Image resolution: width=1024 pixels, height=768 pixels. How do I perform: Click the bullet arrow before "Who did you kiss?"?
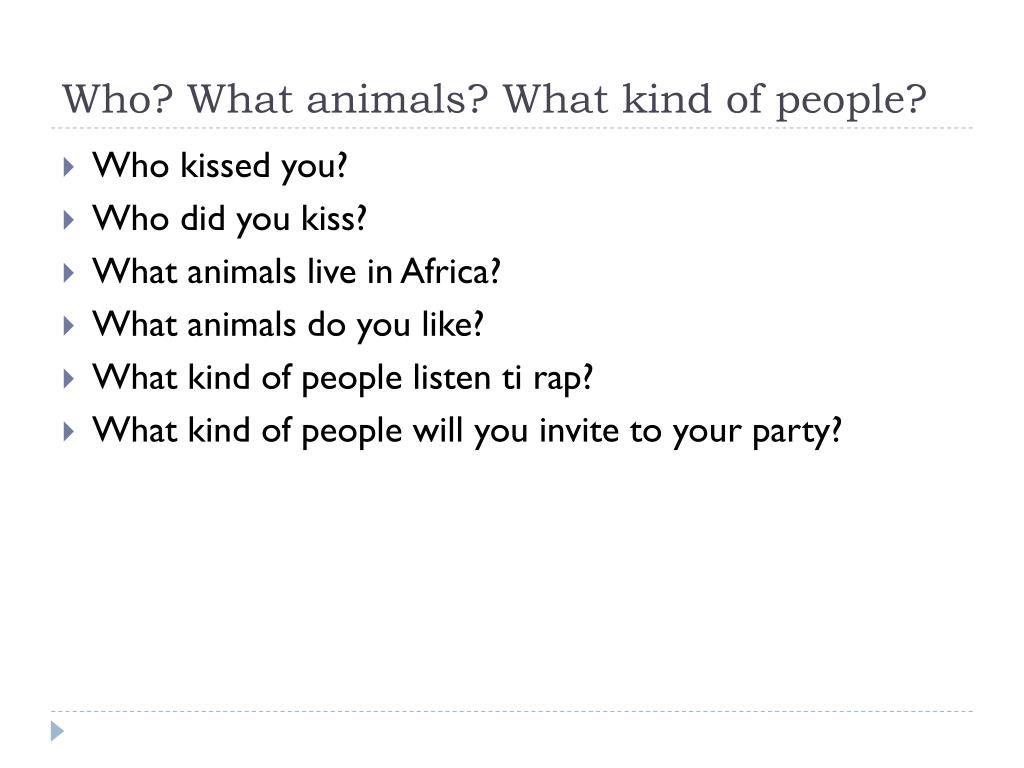pos(69,219)
